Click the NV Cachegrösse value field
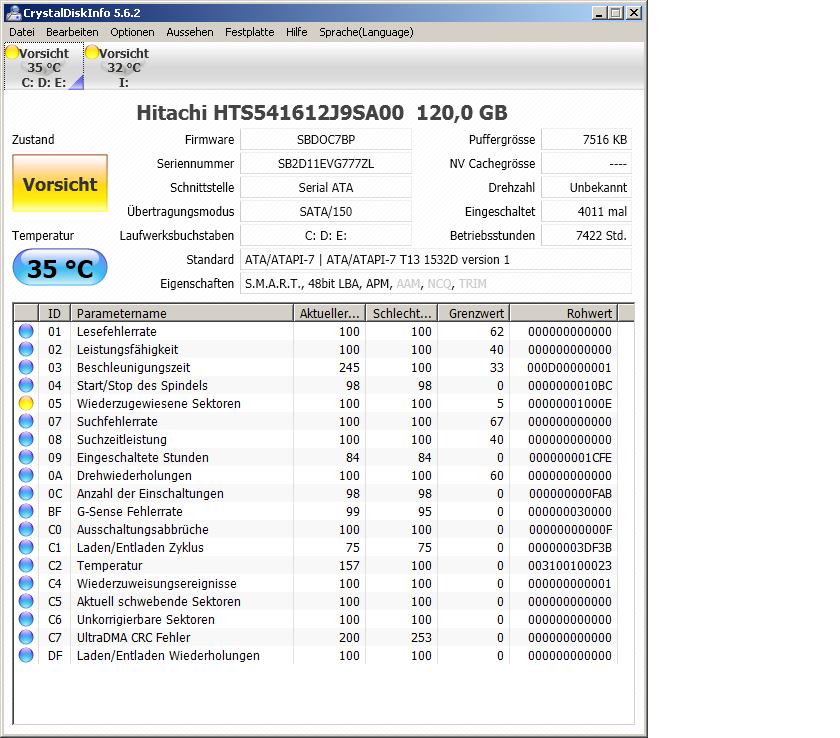The height and width of the screenshot is (738, 840). coord(587,163)
